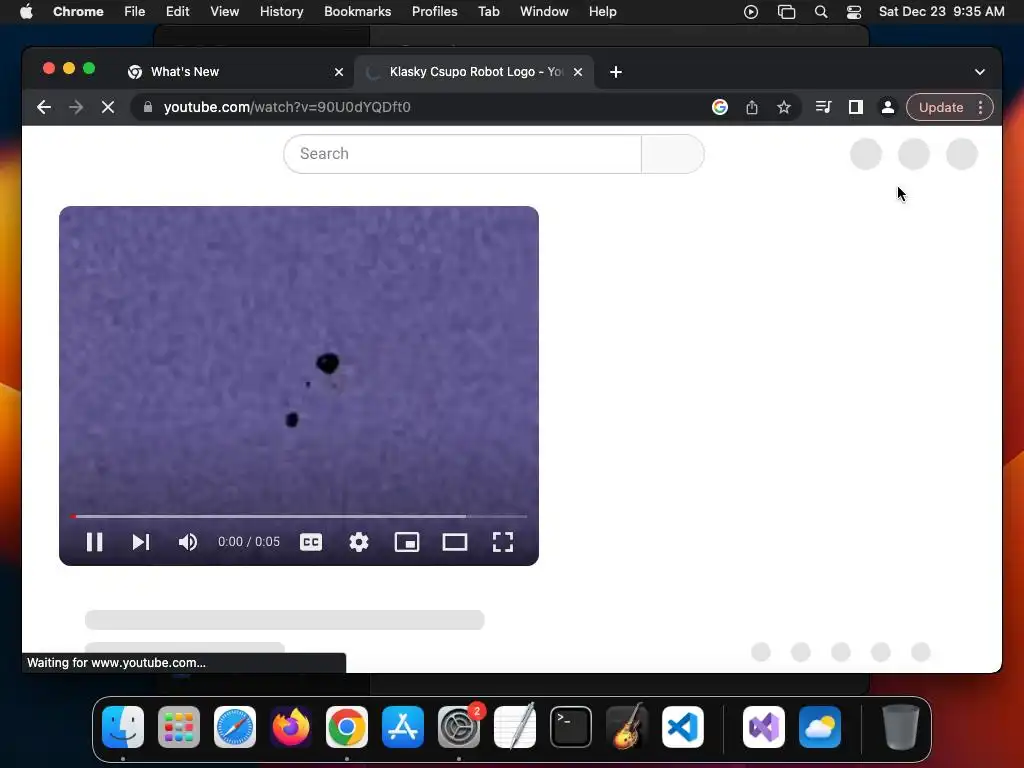View site information lock icon
This screenshot has width=1024, height=768.
tap(148, 107)
